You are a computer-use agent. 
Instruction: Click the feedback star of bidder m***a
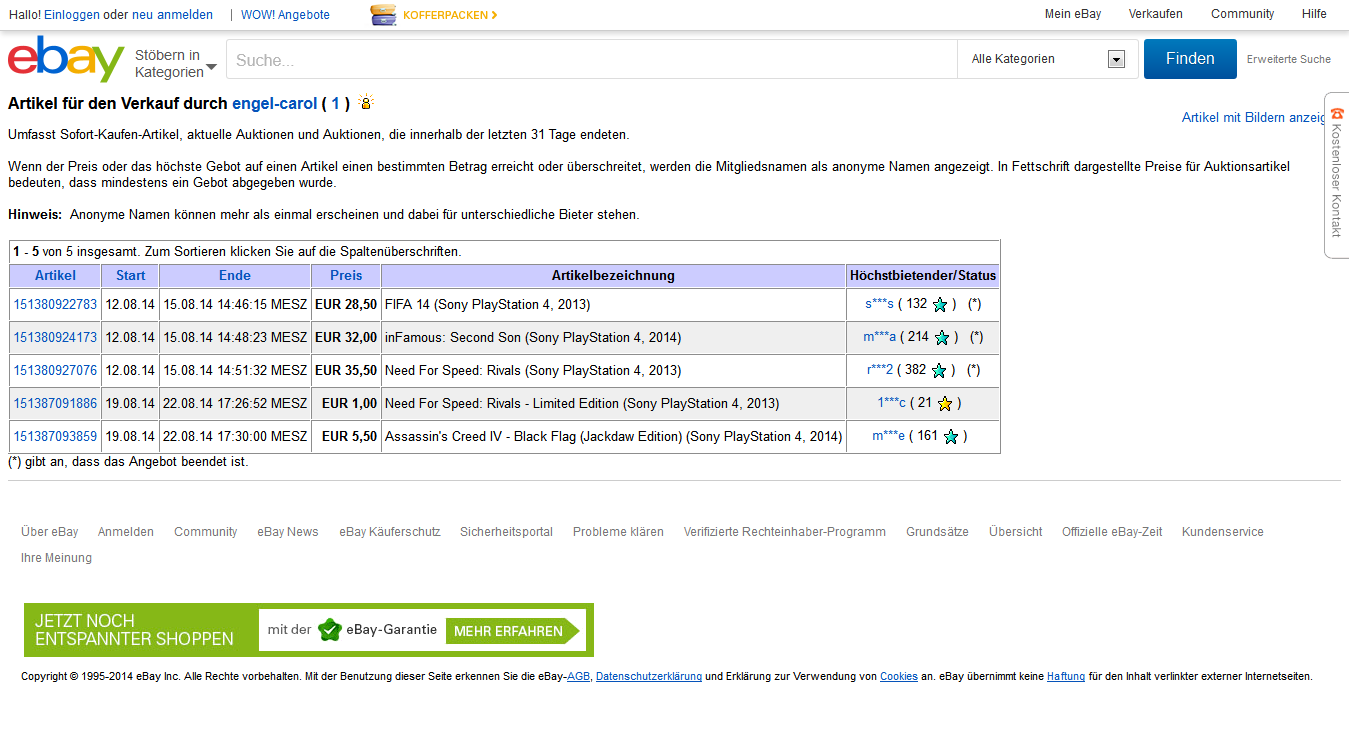click(941, 337)
